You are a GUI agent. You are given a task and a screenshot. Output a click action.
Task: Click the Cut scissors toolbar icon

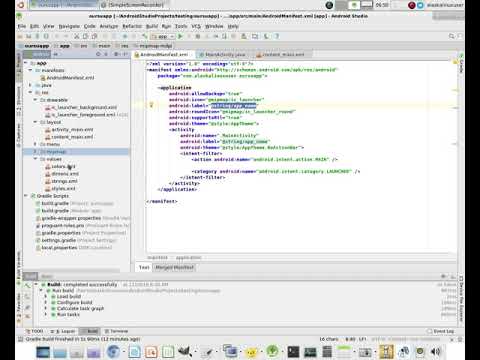[77, 36]
